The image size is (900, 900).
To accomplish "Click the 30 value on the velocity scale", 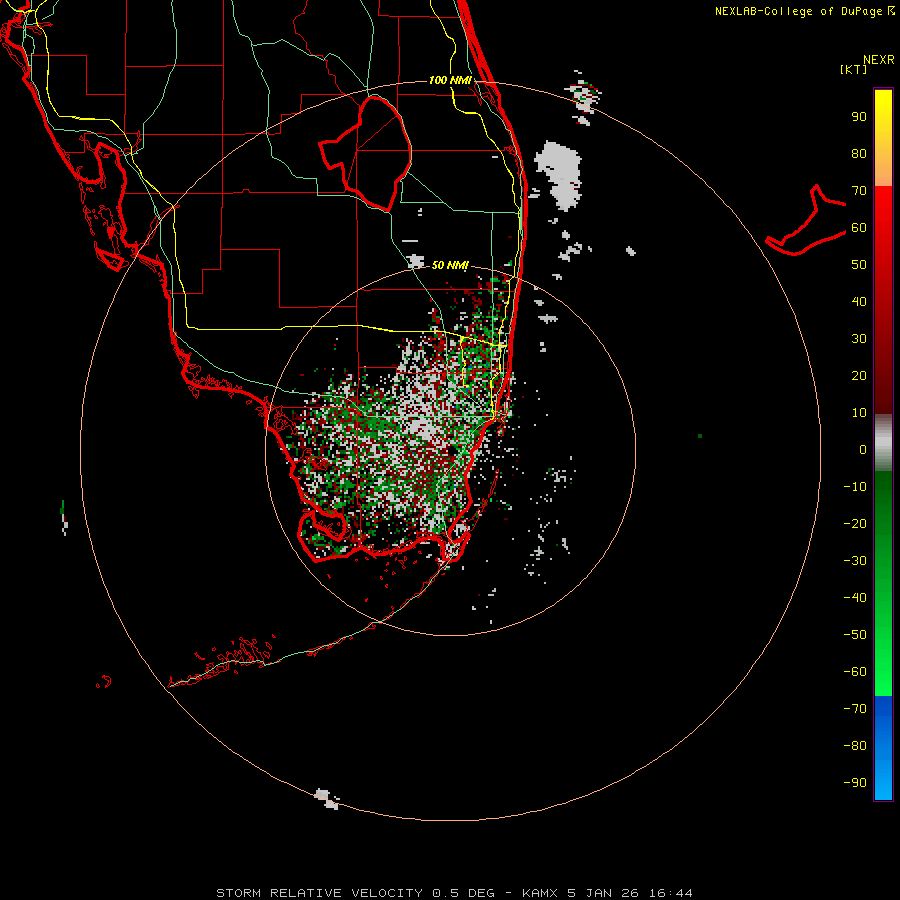I will pyautogui.click(x=859, y=339).
